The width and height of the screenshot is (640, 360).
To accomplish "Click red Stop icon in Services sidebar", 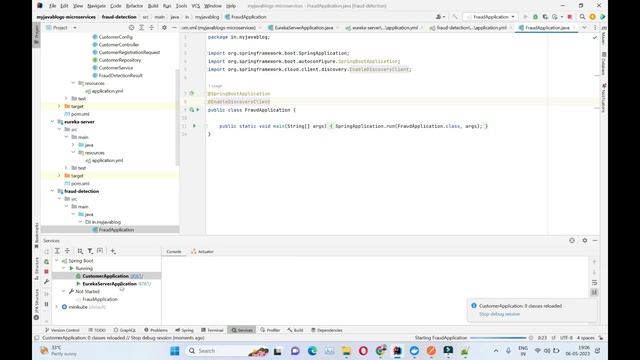I will (x=47, y=271).
